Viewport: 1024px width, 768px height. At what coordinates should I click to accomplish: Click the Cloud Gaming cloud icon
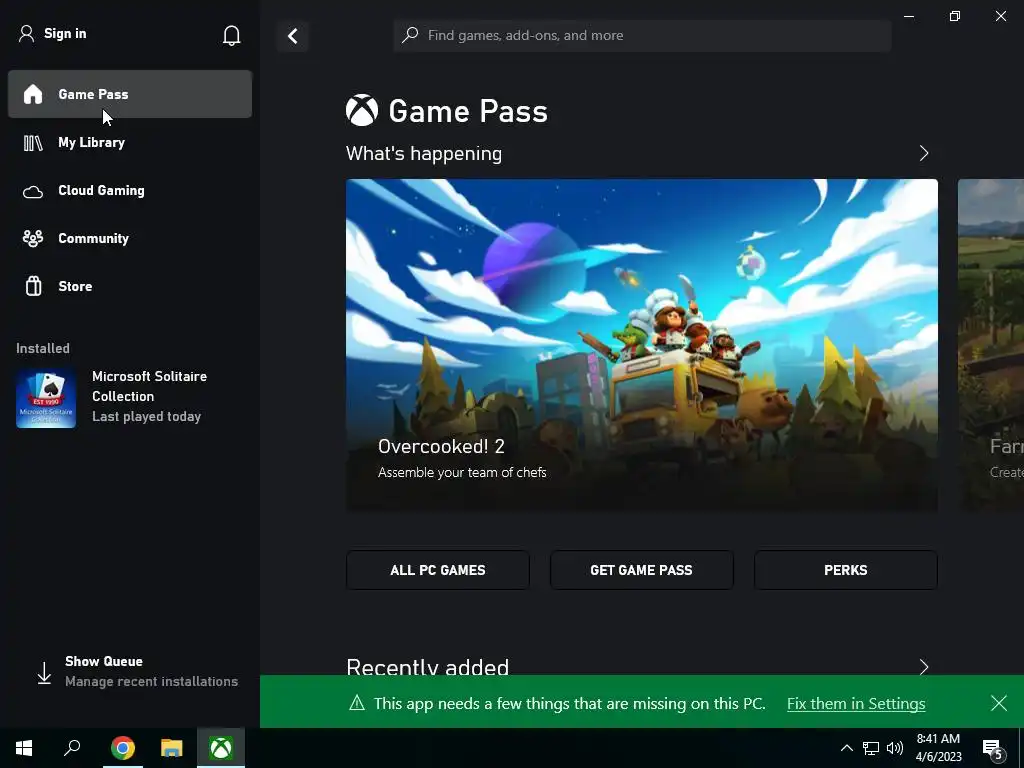pyautogui.click(x=33, y=191)
